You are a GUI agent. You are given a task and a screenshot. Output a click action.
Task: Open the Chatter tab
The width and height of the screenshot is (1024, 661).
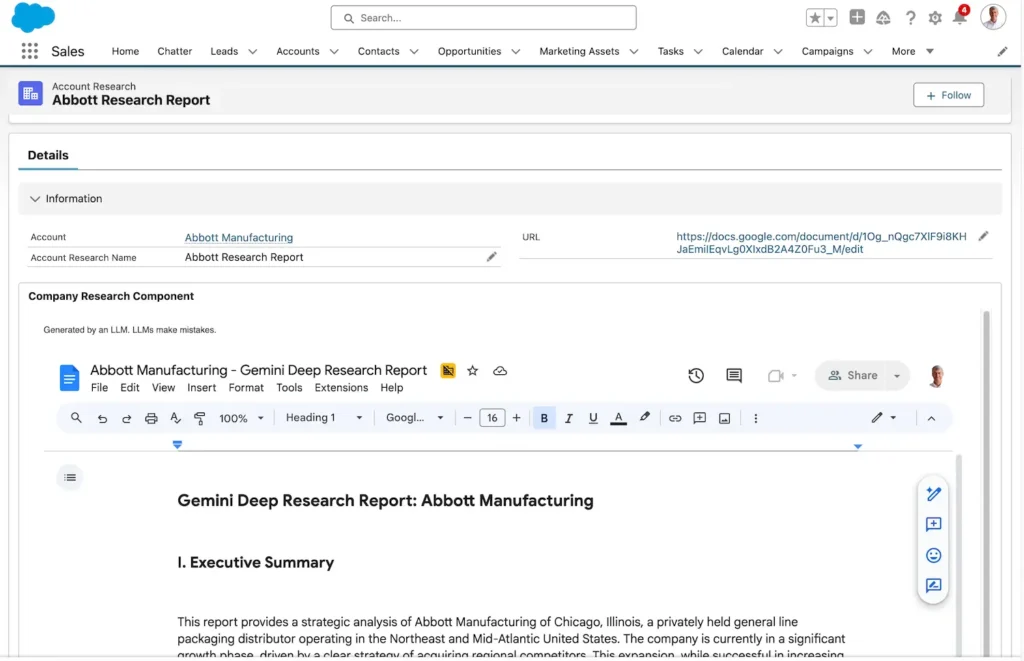point(174,51)
